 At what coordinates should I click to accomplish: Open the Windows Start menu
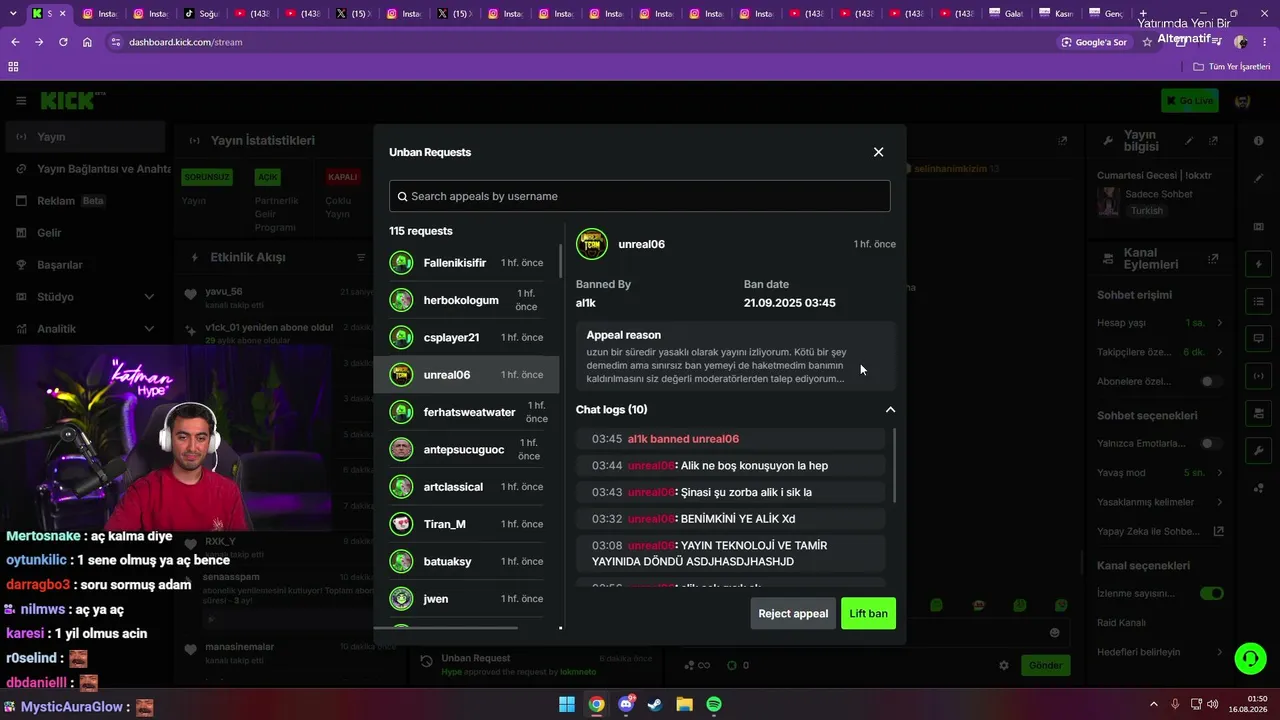tap(567, 704)
